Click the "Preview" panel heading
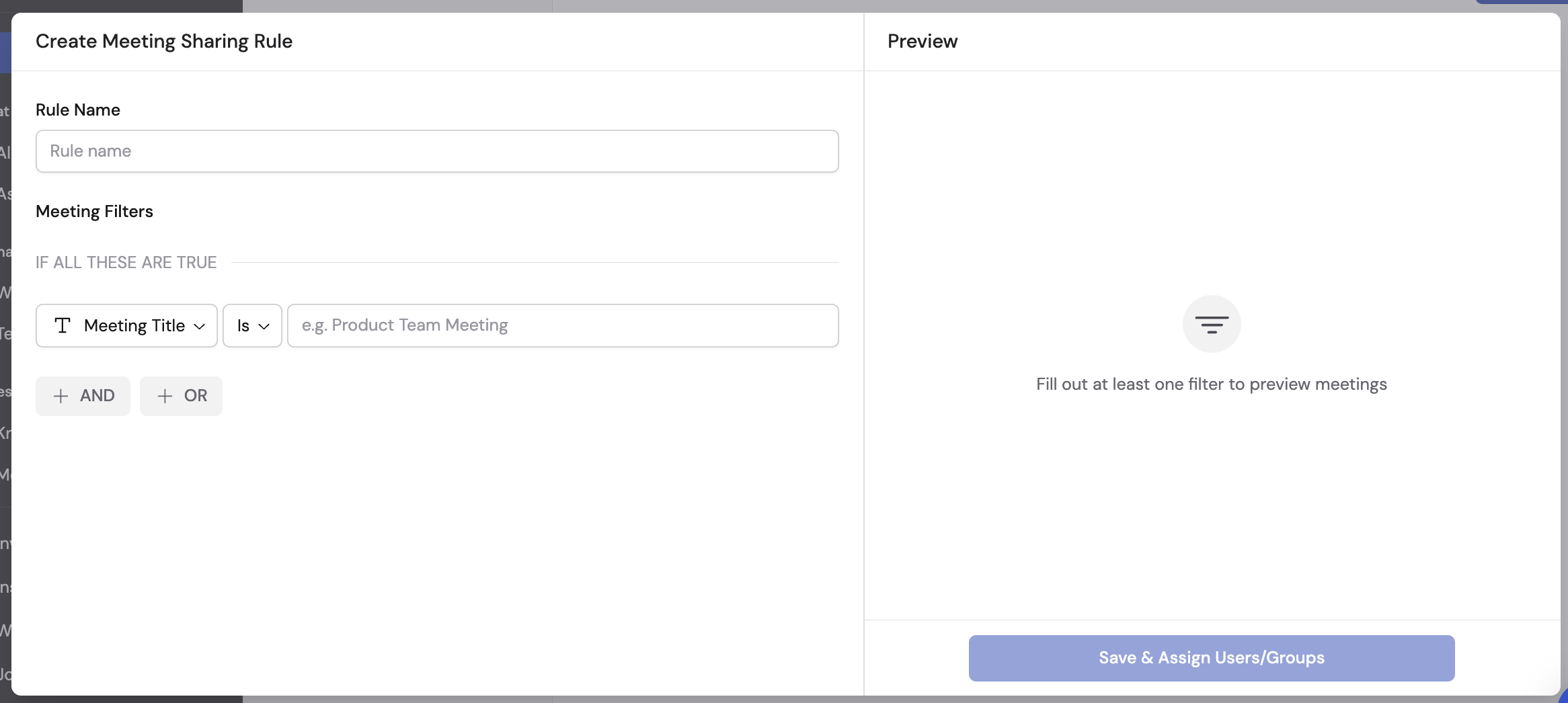 (922, 41)
